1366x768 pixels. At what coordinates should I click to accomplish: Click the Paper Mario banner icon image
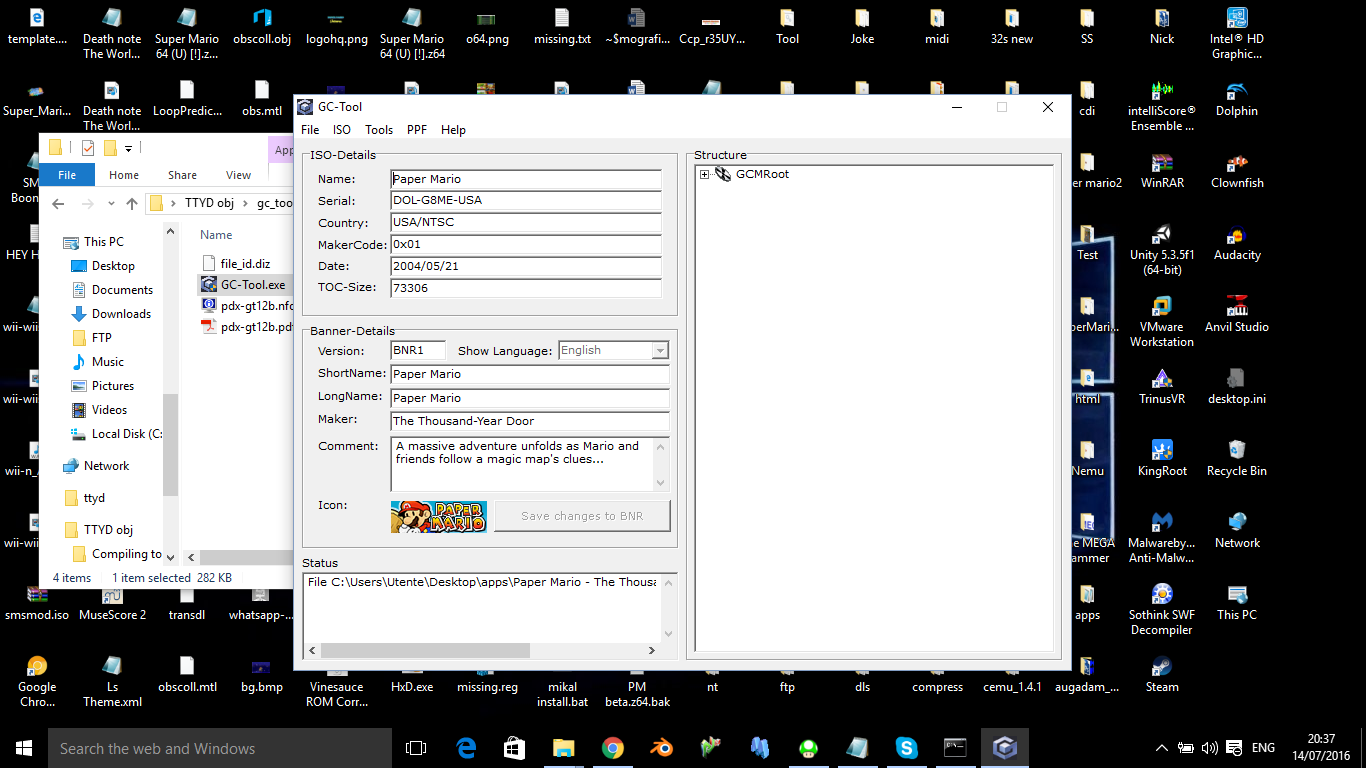click(439, 516)
